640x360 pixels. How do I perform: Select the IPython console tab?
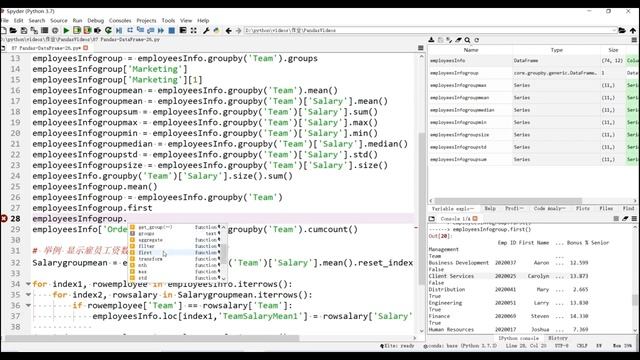click(x=519, y=338)
